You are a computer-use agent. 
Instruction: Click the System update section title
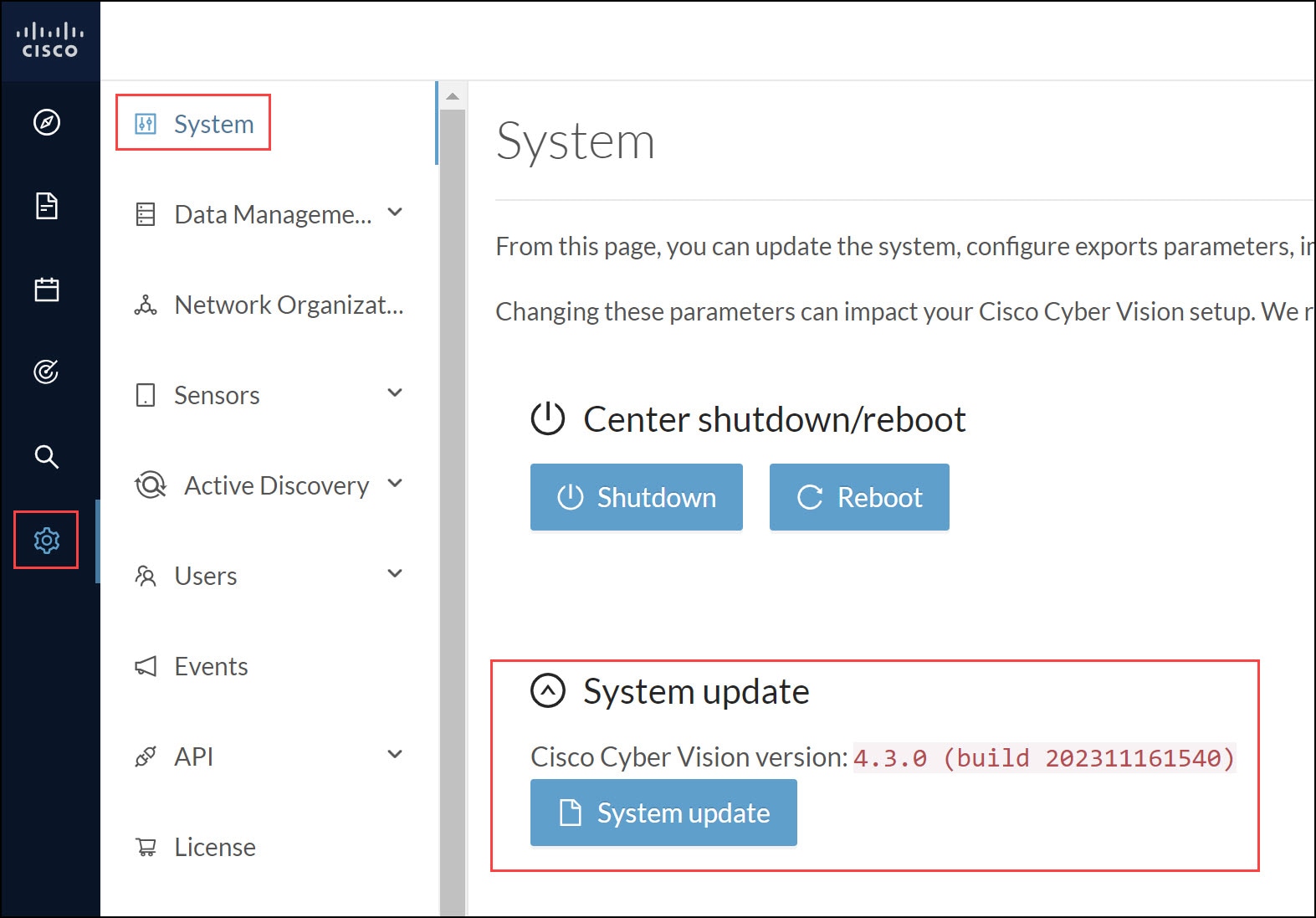coord(696,691)
